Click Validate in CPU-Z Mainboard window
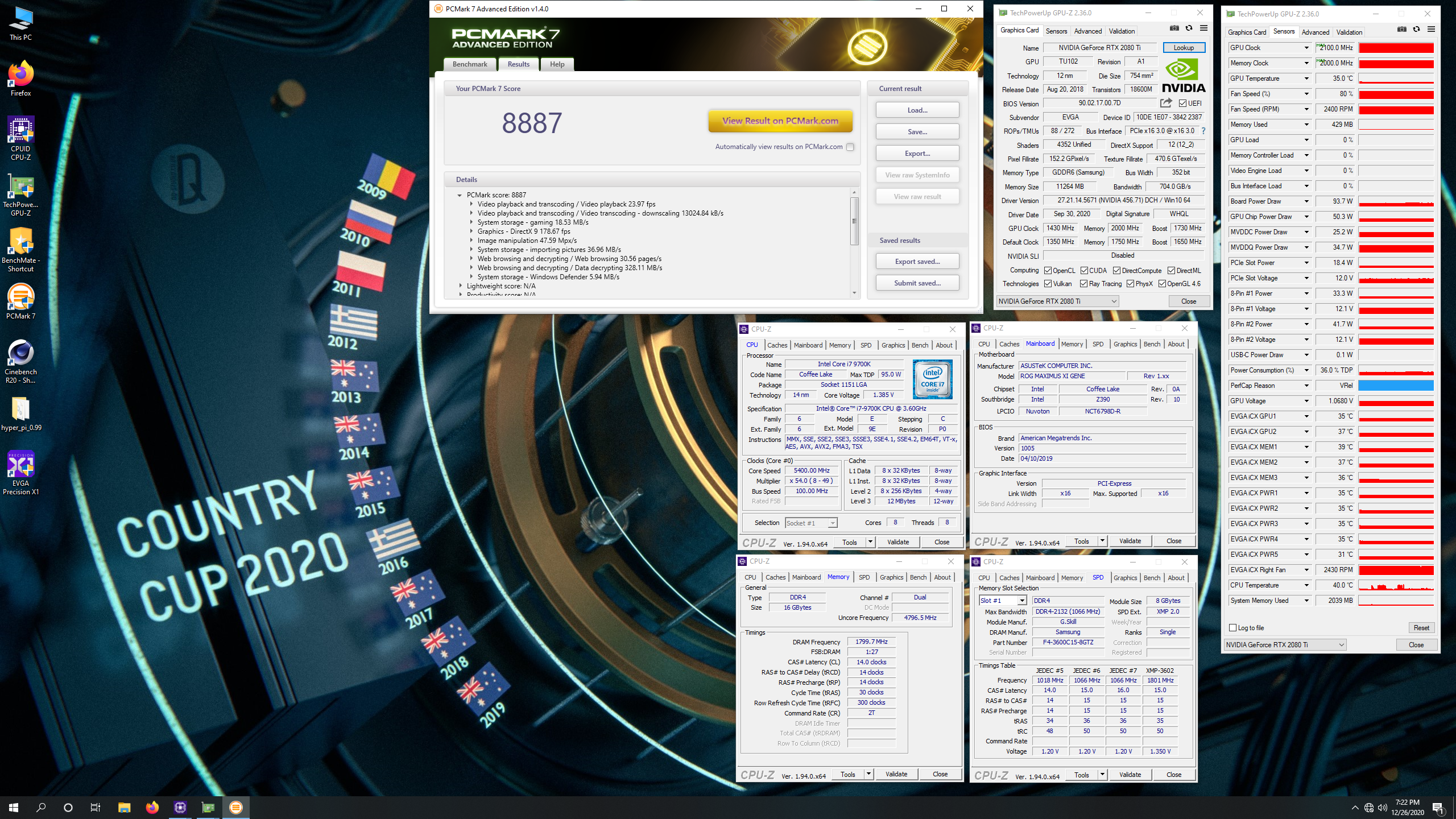1456x819 pixels. click(x=1130, y=541)
